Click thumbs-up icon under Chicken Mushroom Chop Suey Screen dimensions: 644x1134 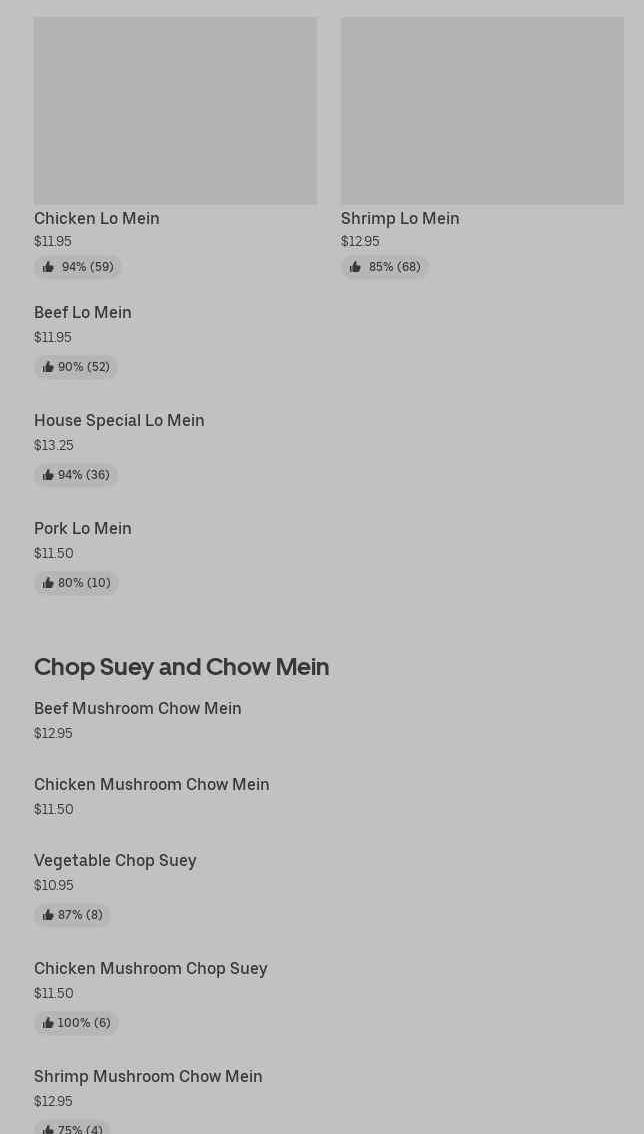(x=48, y=1022)
